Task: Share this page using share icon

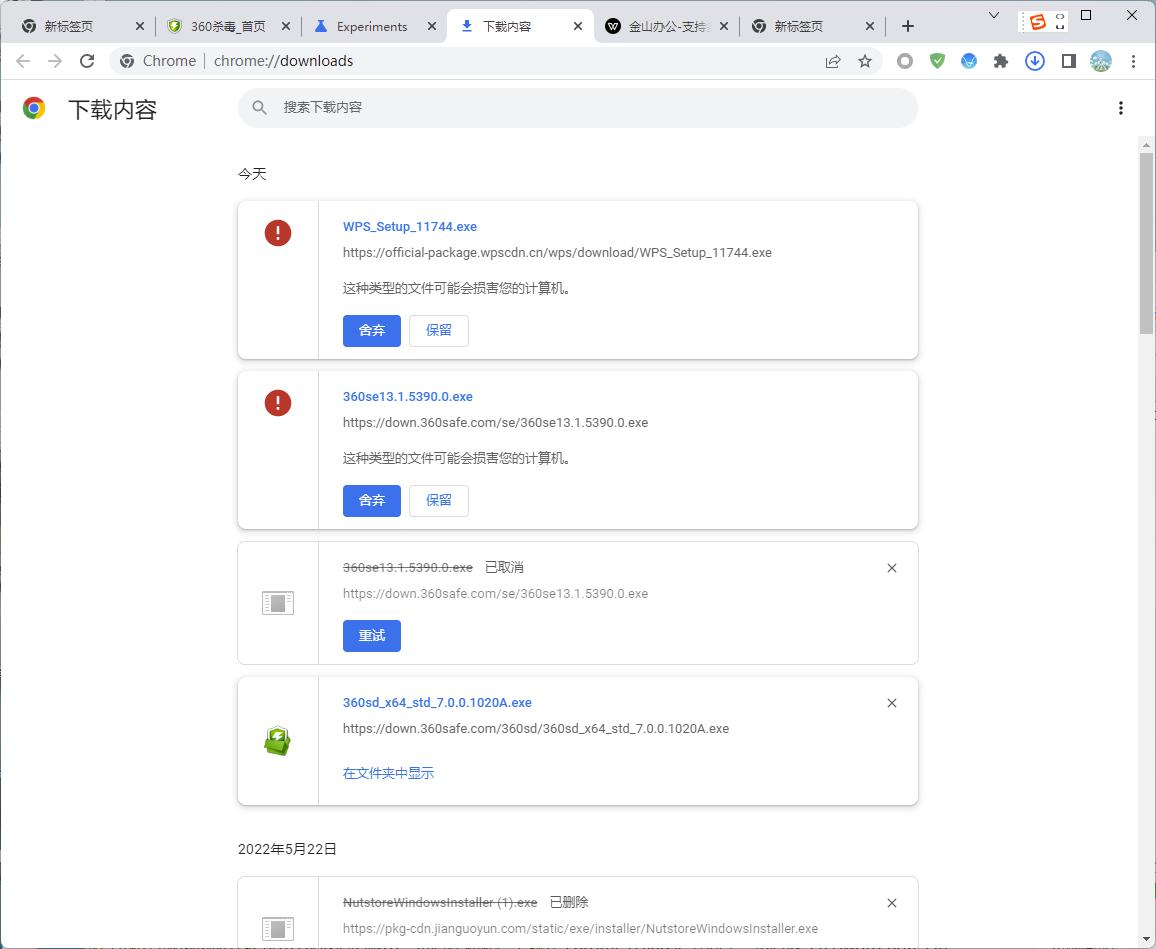Action: point(833,61)
